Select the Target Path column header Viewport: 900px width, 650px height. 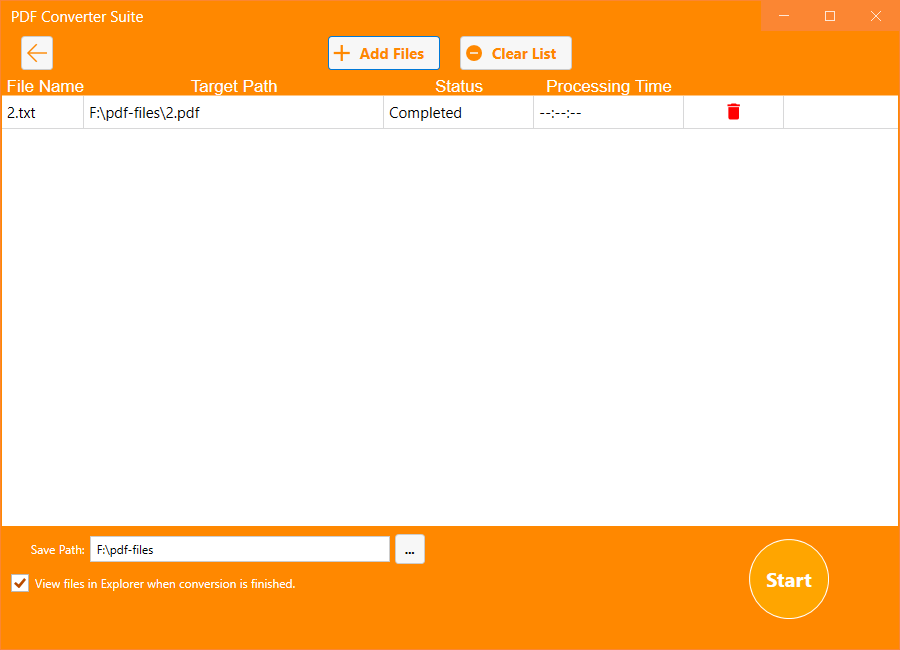234,86
